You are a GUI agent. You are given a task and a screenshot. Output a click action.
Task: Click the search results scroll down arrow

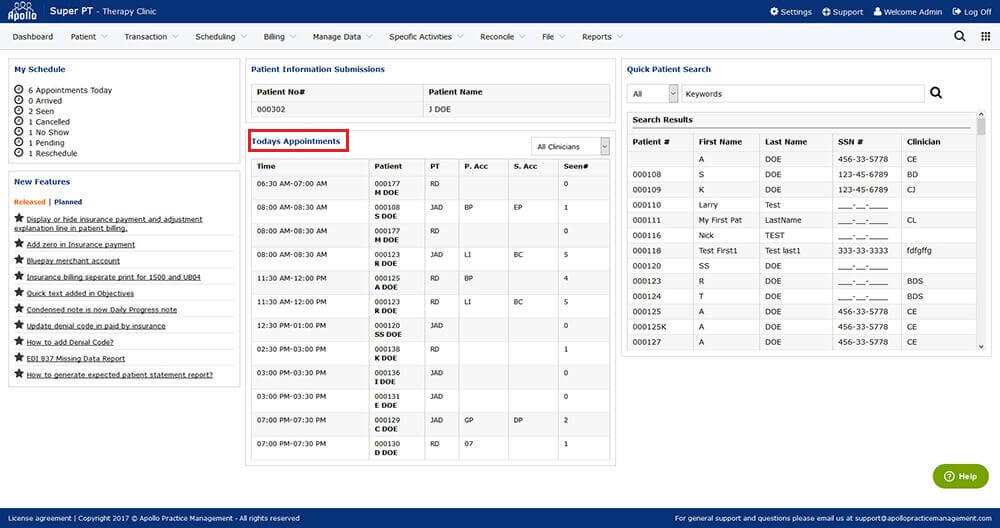click(x=981, y=346)
